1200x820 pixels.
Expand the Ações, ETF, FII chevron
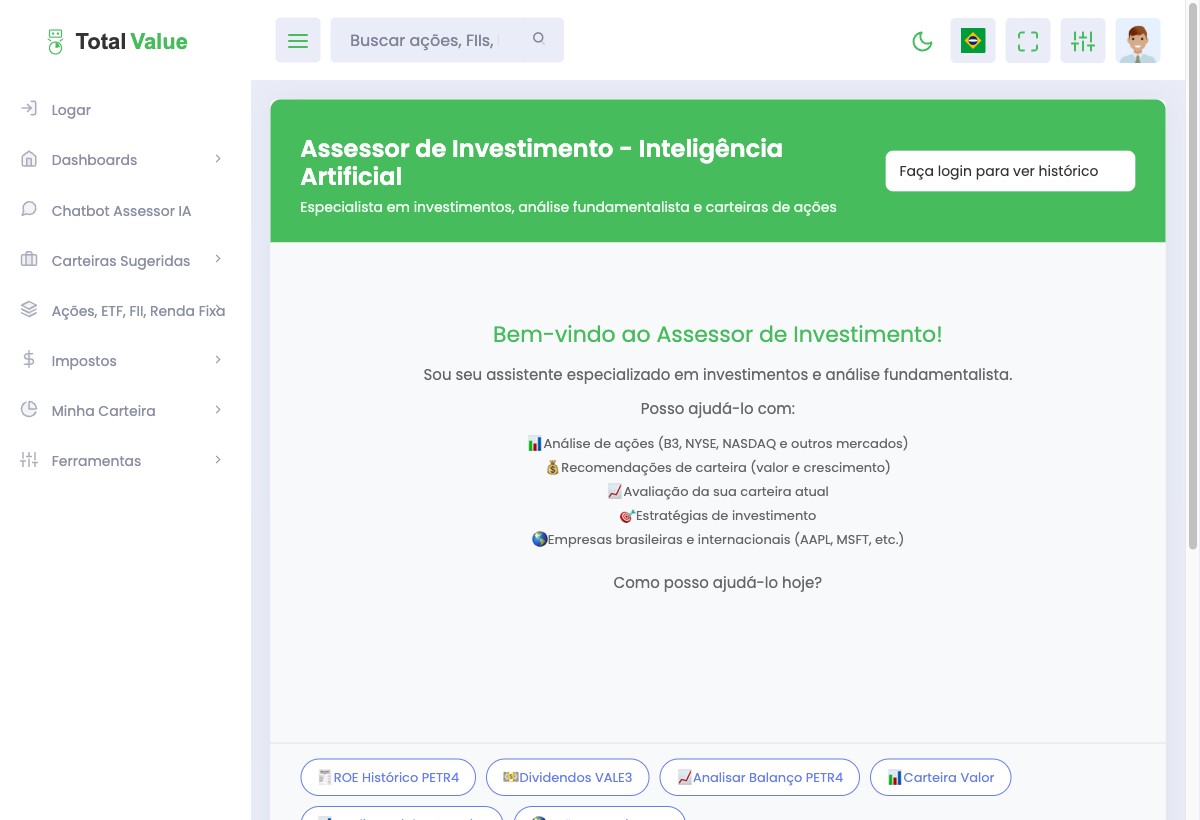(218, 310)
